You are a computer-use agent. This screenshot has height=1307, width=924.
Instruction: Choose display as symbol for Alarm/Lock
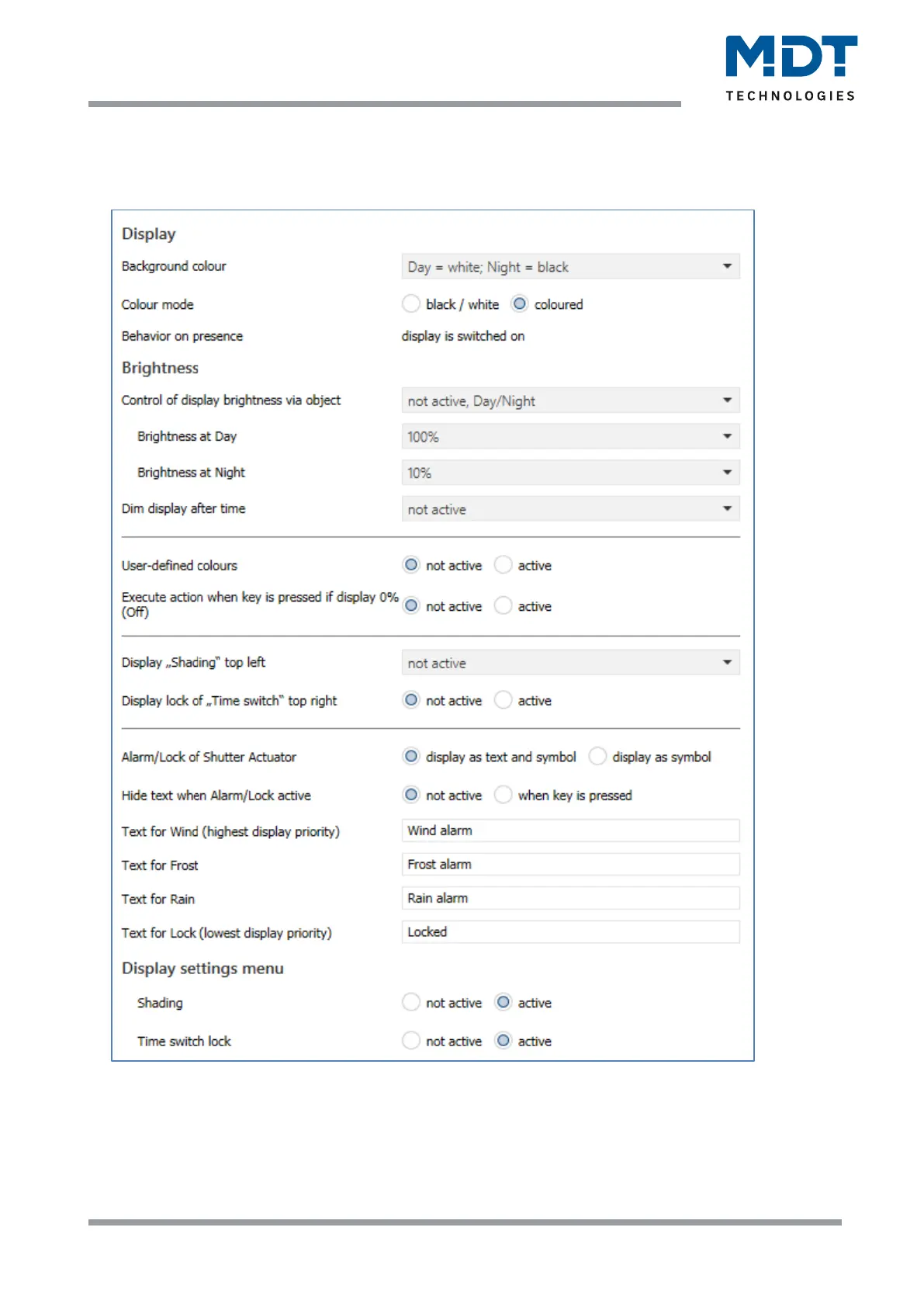coord(597,757)
